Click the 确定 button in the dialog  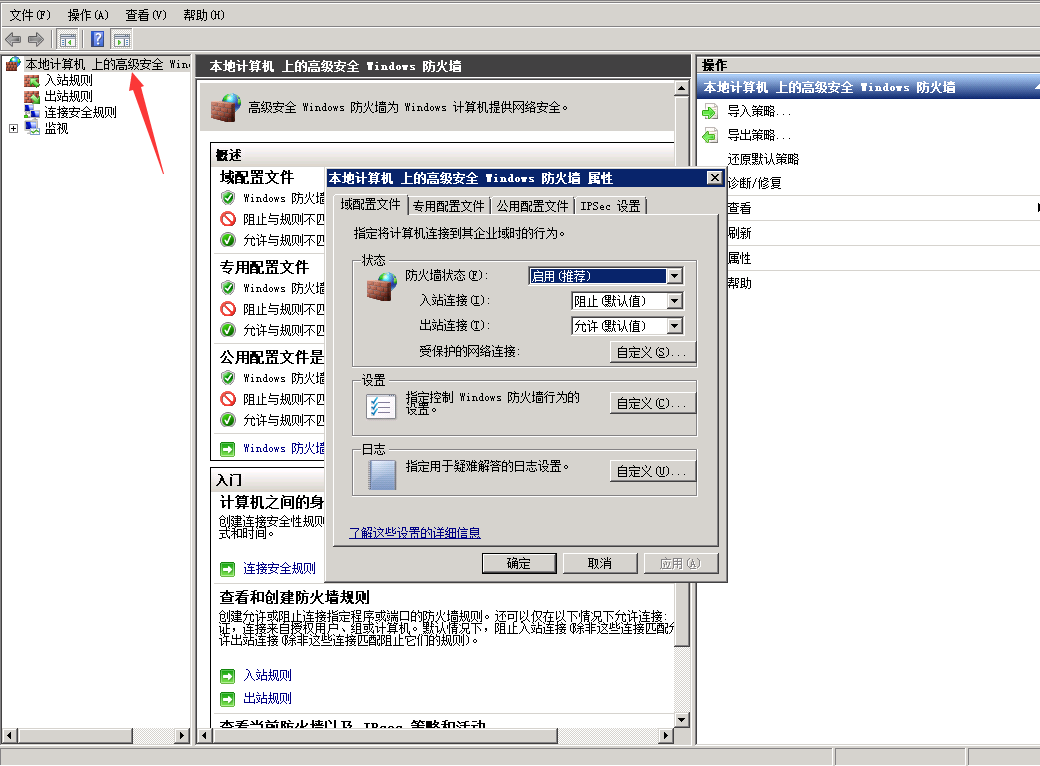click(519, 563)
